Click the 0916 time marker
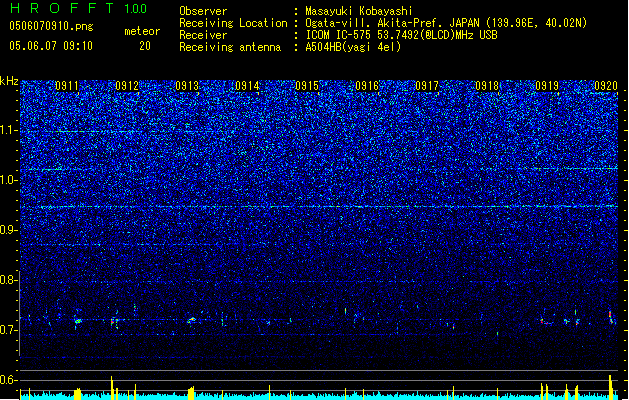The height and width of the screenshot is (400, 629). pyautogui.click(x=367, y=86)
